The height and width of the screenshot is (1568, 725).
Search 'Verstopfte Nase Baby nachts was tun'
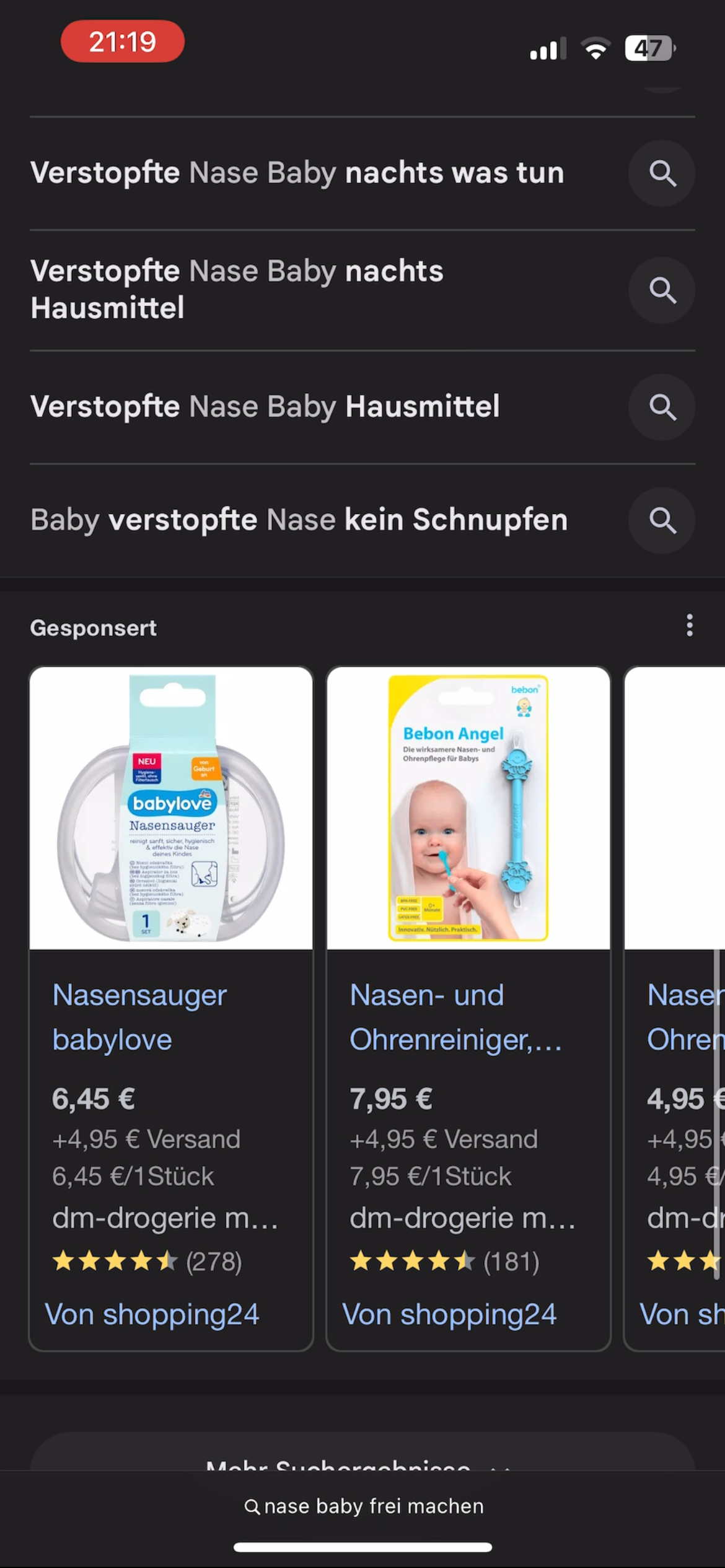297,173
